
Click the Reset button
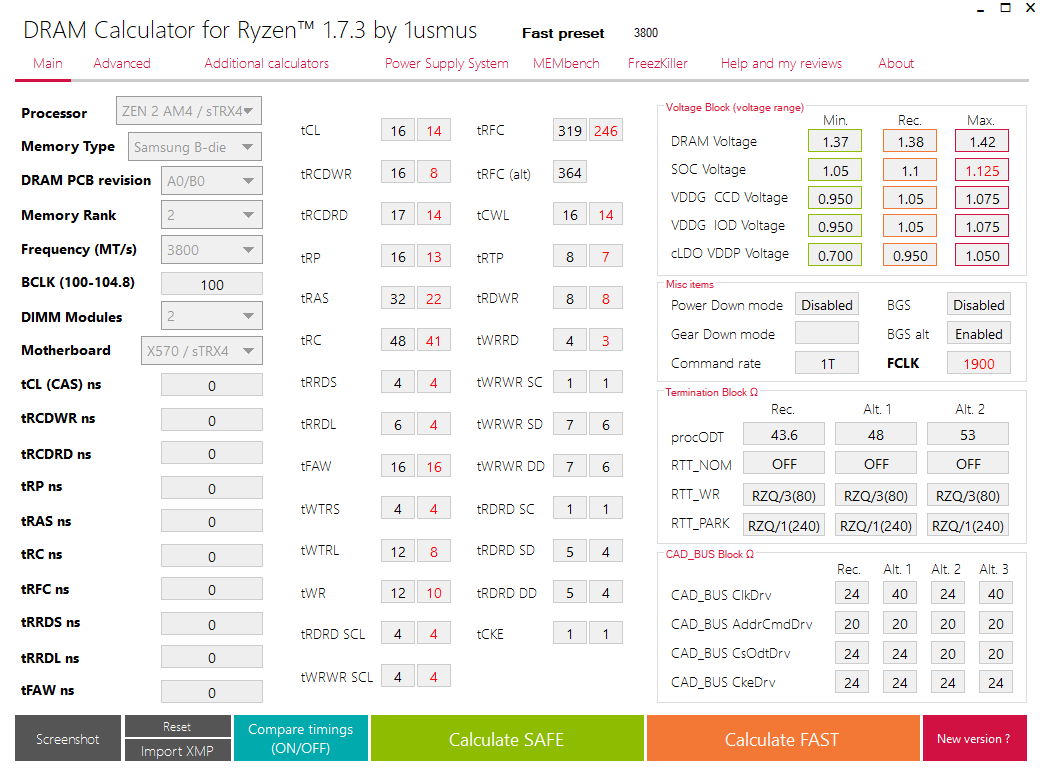click(x=177, y=726)
